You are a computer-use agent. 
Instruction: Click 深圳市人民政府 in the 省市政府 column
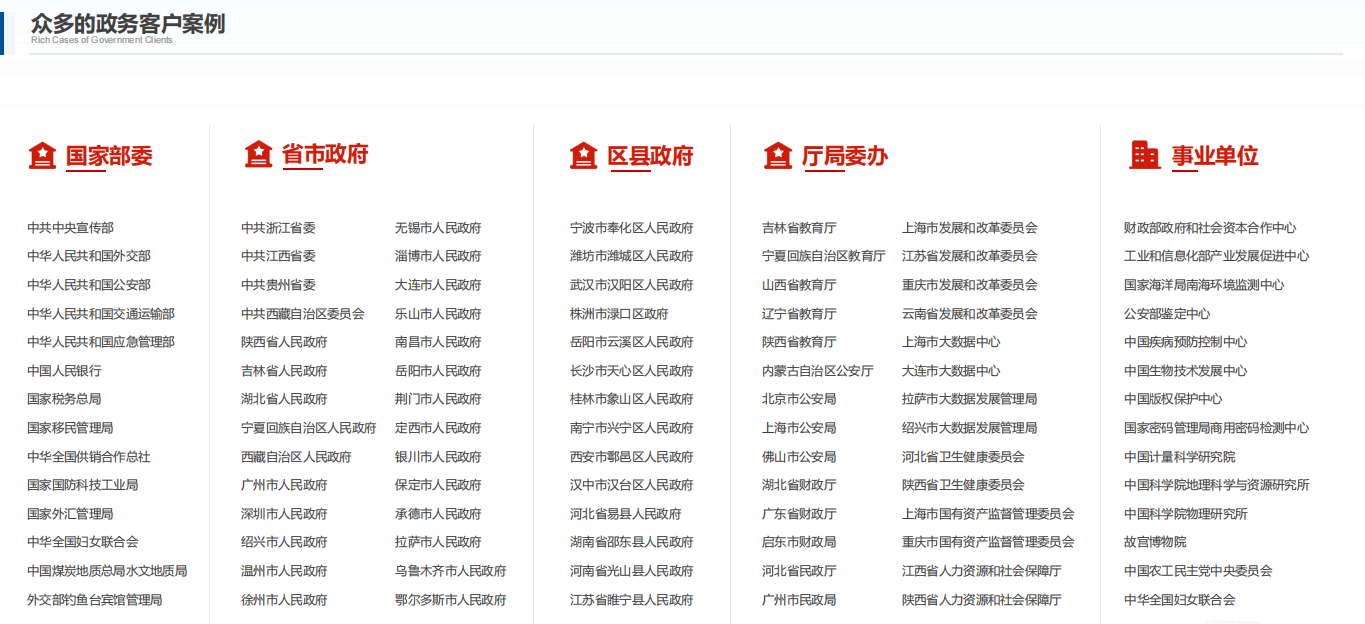click(x=283, y=513)
